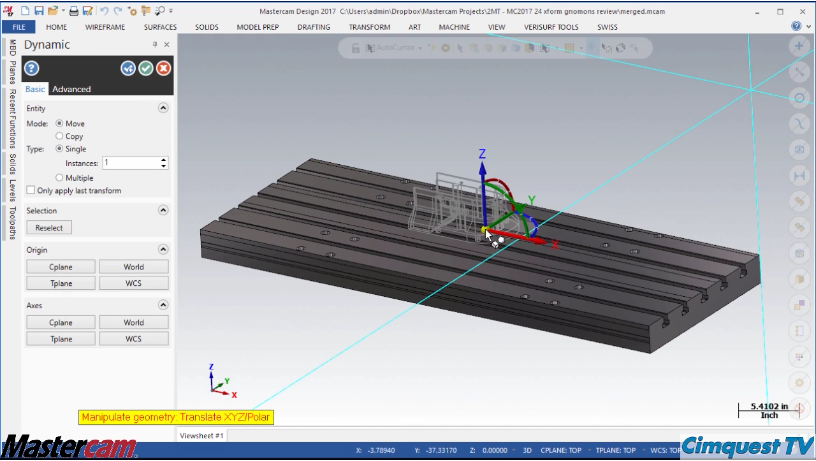Choose Single type
The height and width of the screenshot is (461, 816).
pos(59,148)
